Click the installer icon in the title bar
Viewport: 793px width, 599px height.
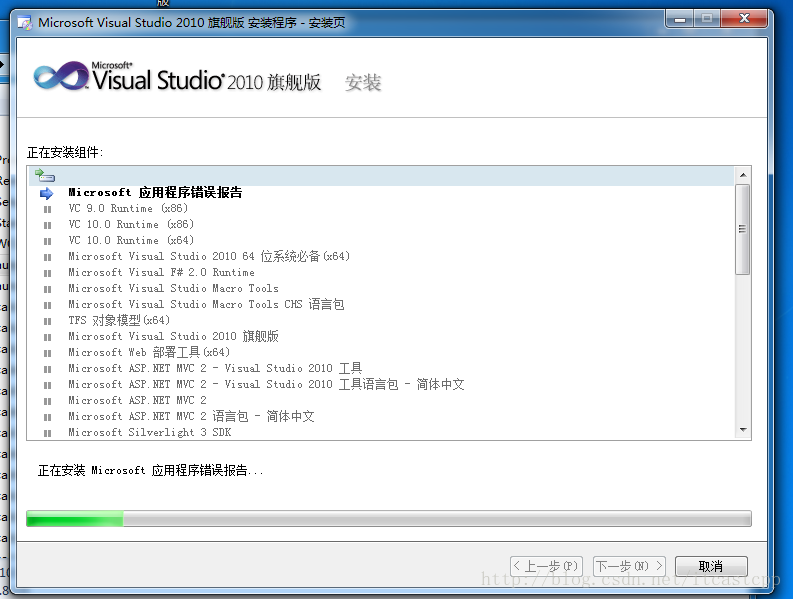[x=25, y=23]
